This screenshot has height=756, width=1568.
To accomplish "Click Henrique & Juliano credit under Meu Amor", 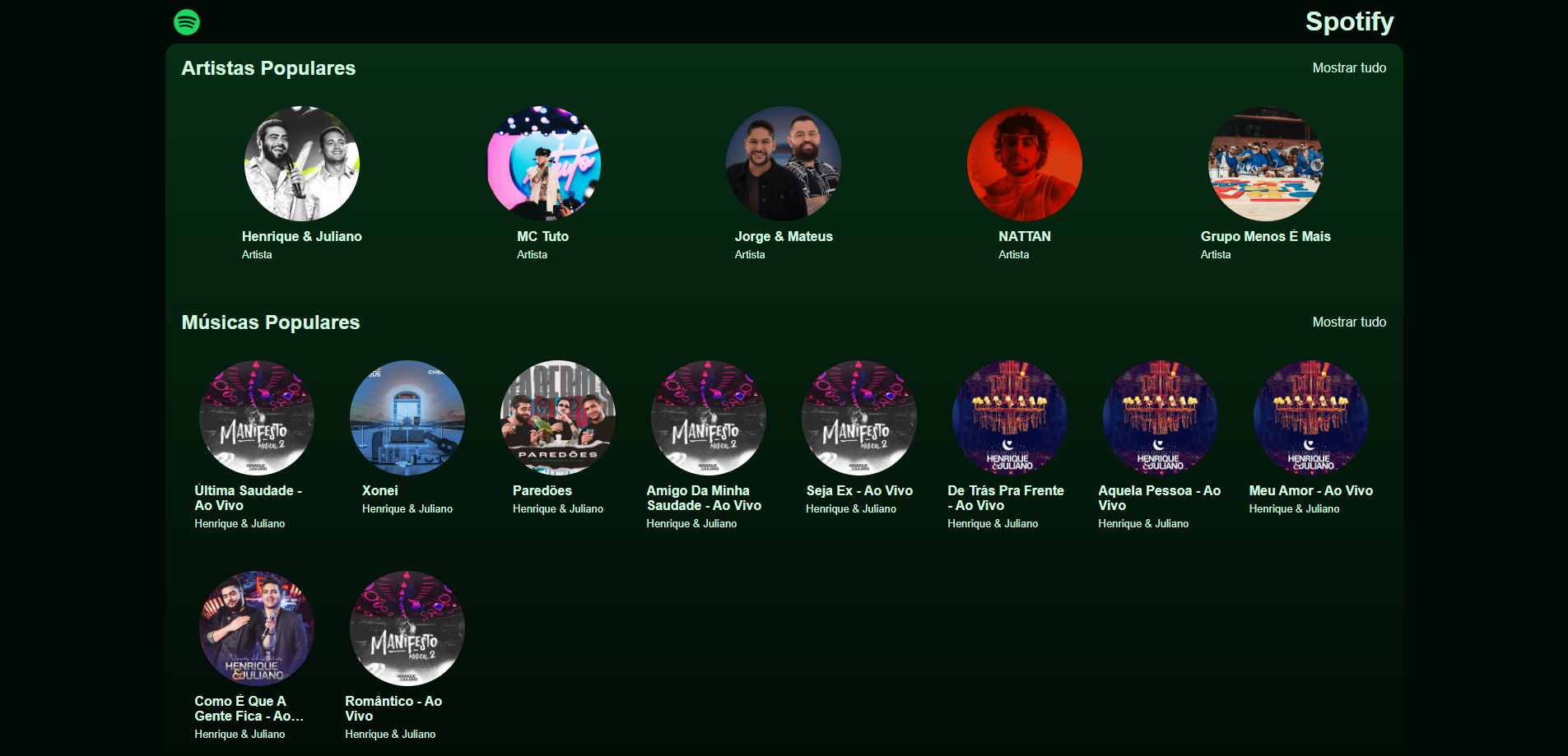I will click(1294, 509).
